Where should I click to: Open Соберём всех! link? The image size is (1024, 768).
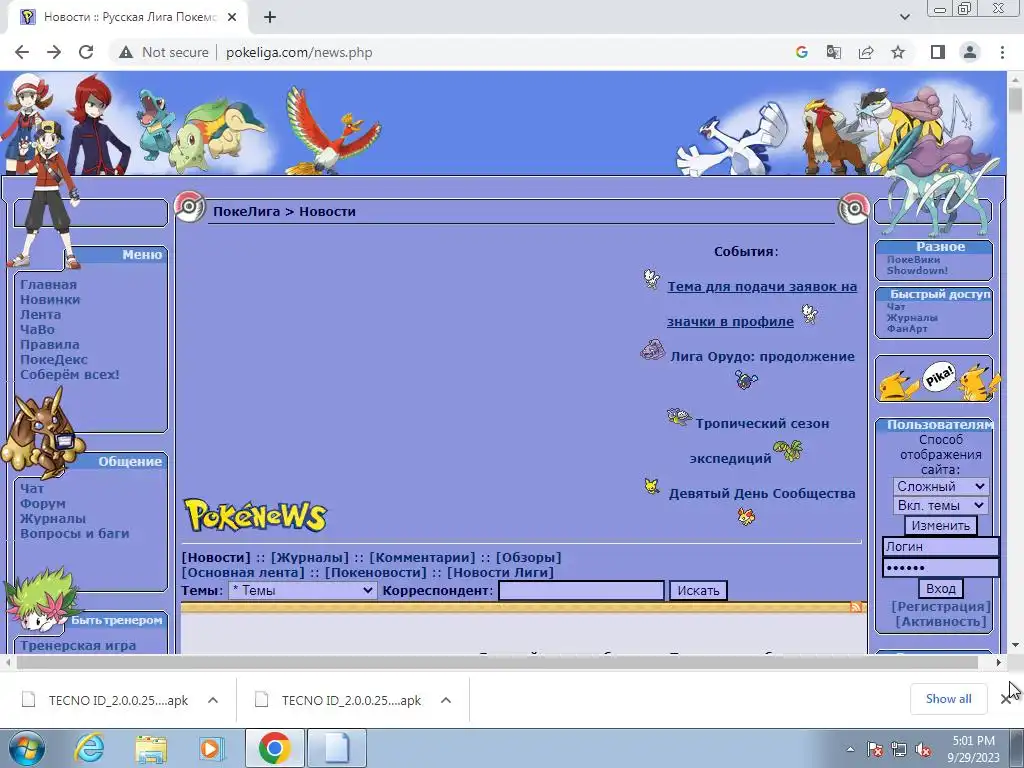pos(70,375)
